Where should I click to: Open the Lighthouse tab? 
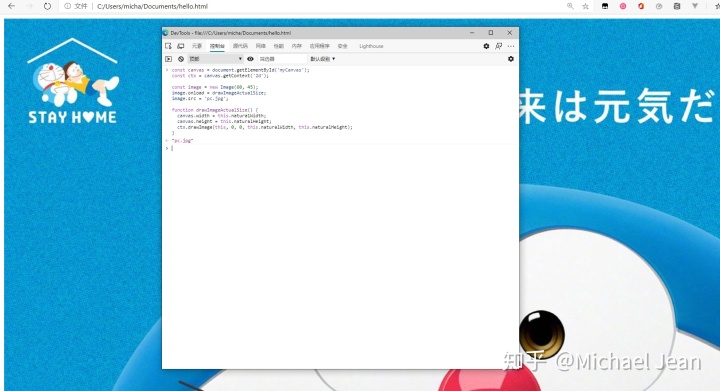(371, 46)
